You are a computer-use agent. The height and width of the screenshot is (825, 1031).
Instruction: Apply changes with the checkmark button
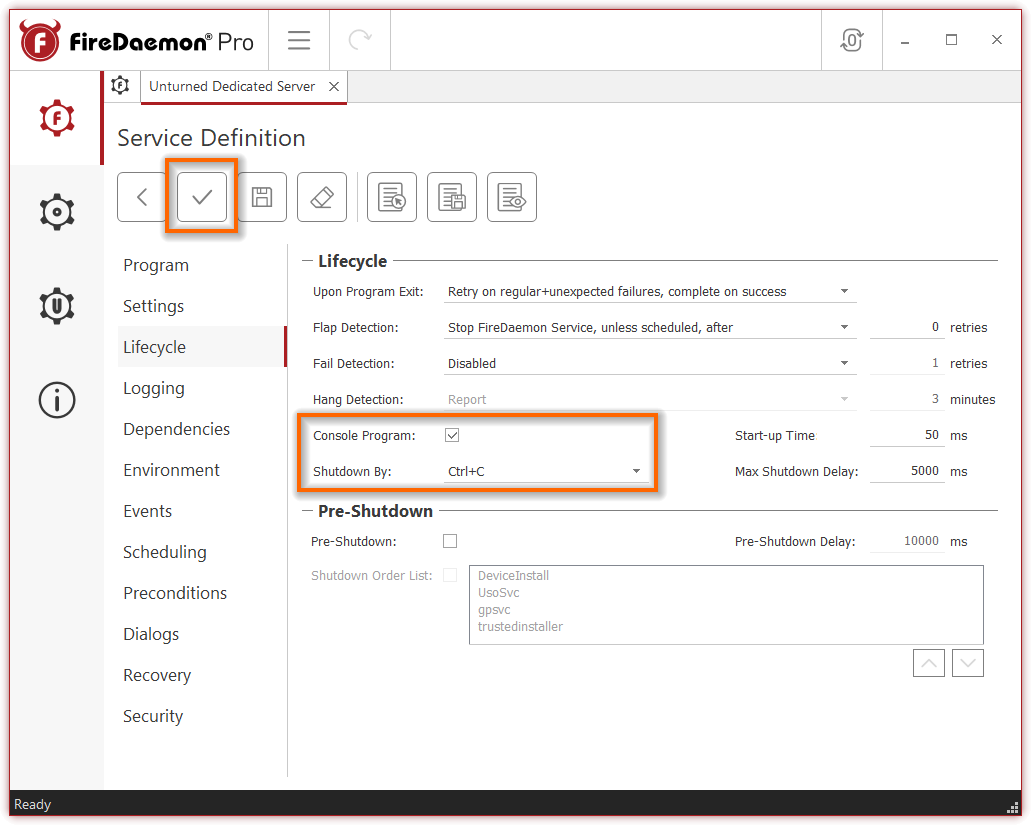[x=202, y=197]
